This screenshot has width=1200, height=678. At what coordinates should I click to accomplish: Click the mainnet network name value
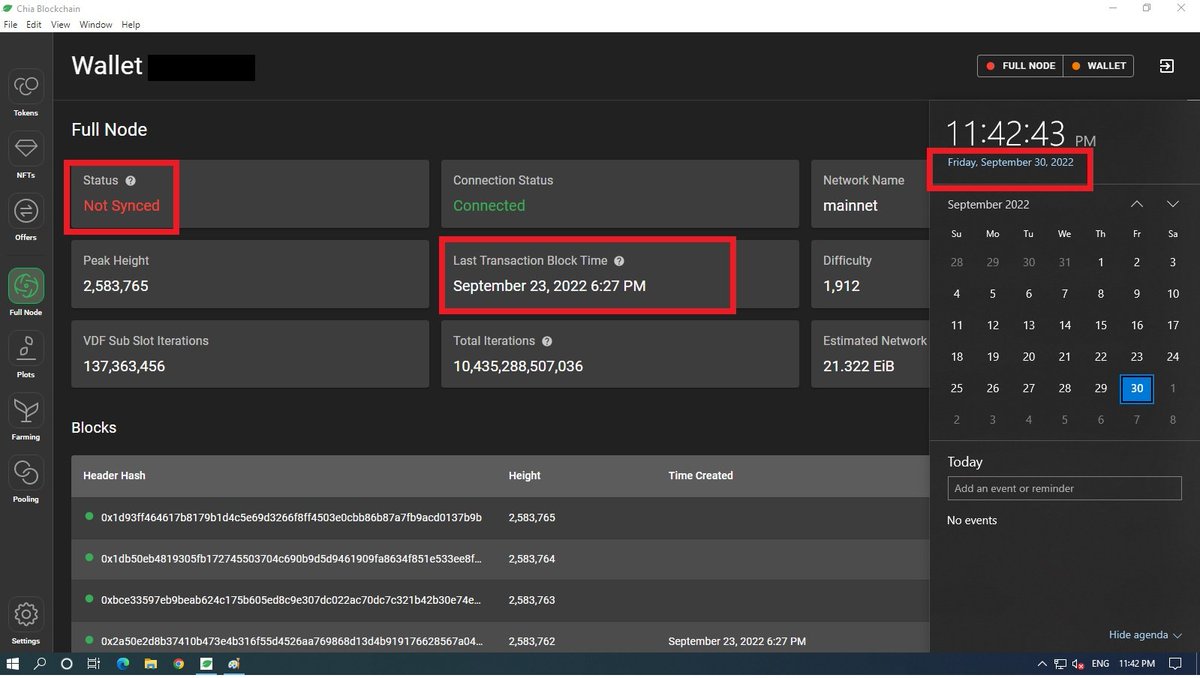850,206
